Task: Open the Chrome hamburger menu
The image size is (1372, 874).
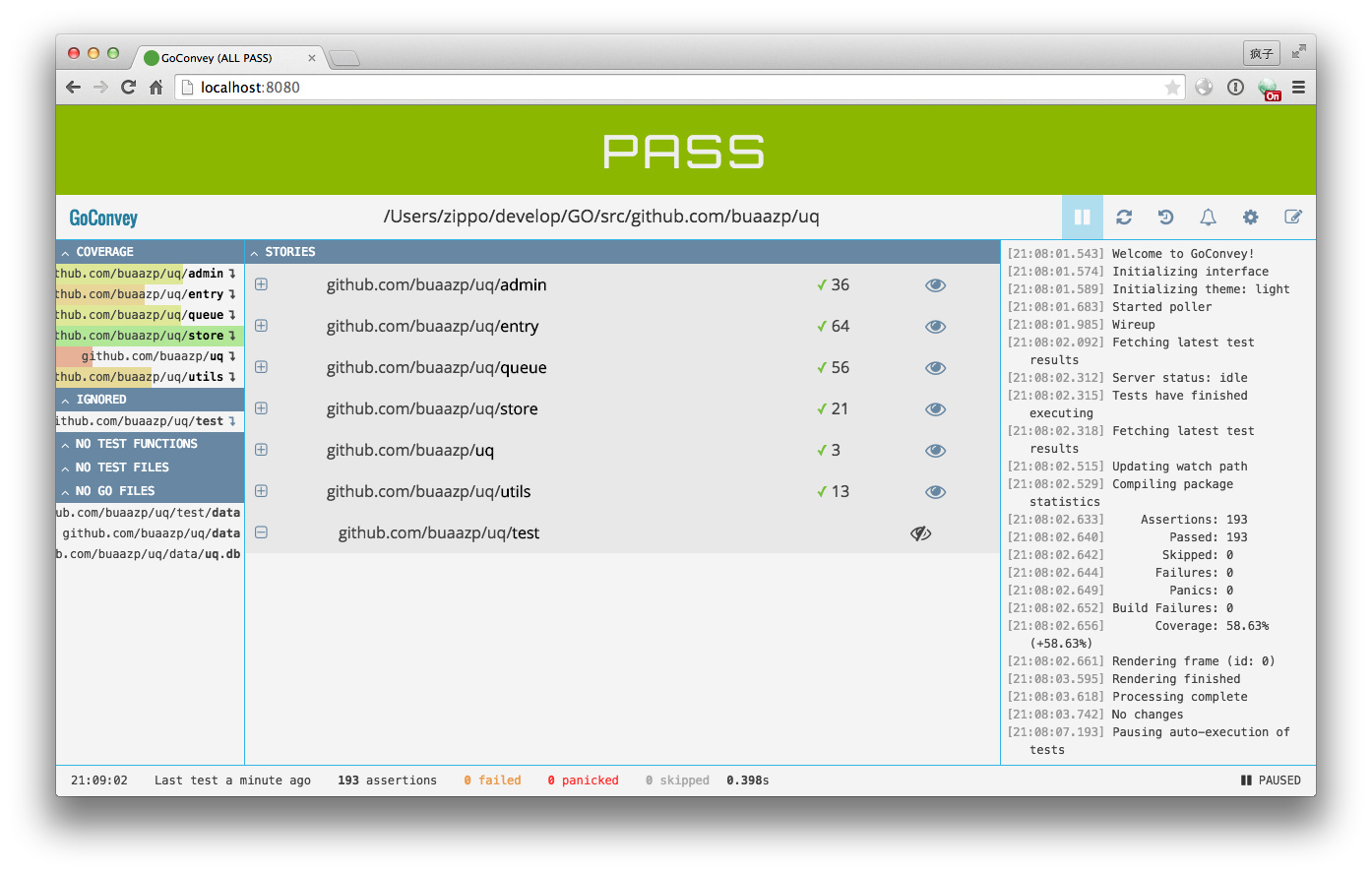Action: click(1298, 88)
